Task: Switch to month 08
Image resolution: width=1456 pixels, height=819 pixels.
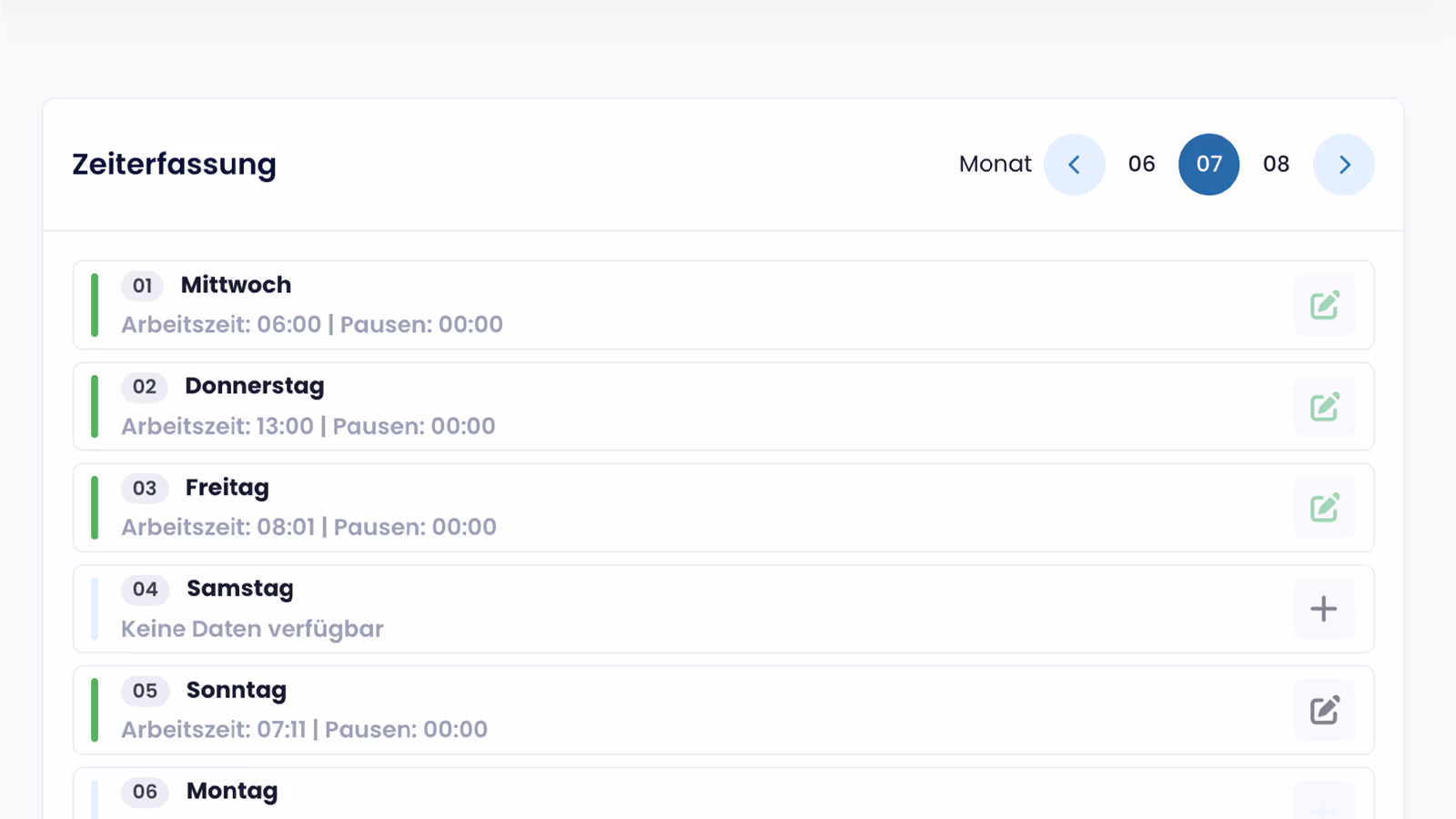Action: pos(1276,165)
